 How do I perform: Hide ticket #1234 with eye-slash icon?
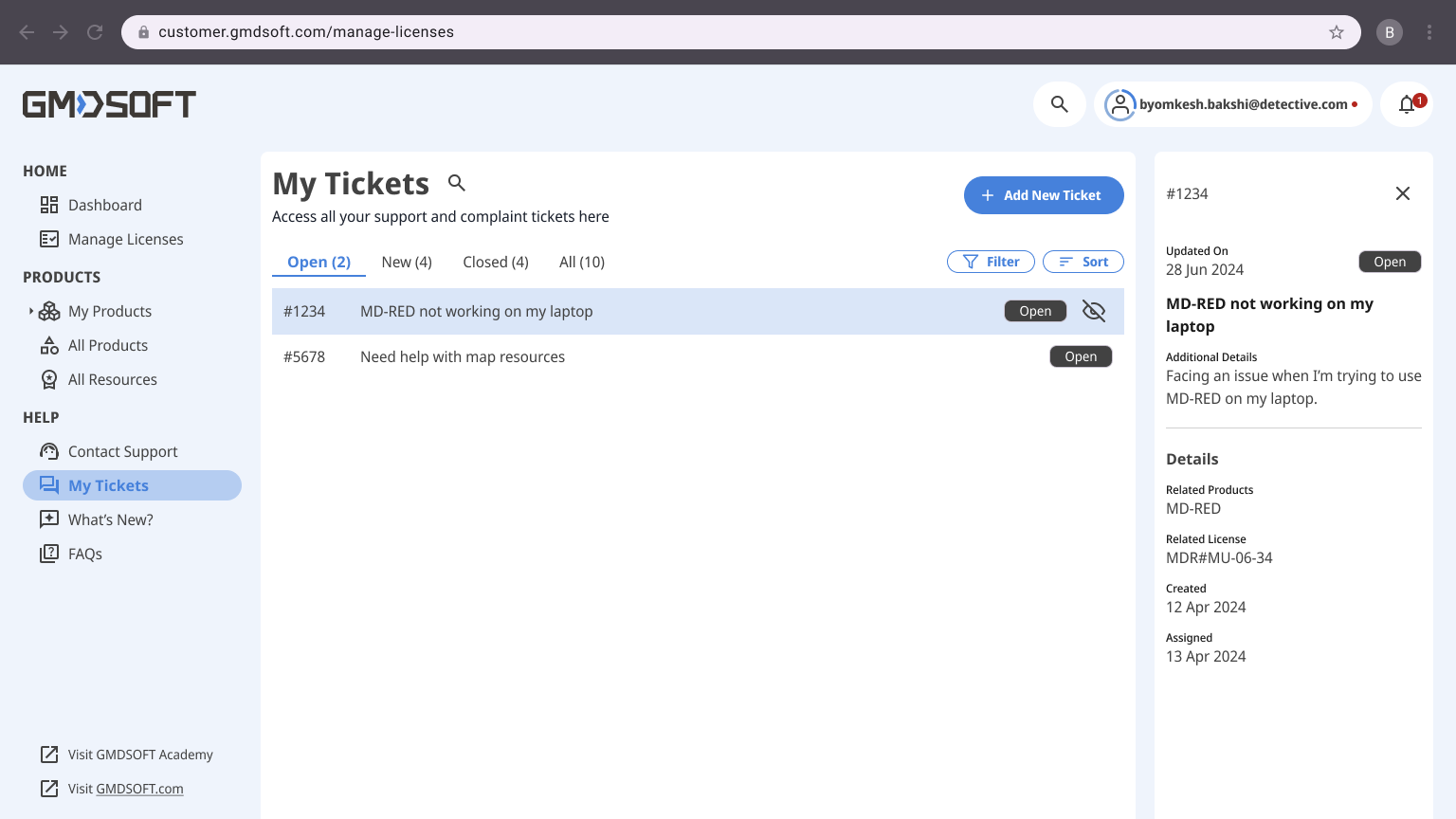1094,311
